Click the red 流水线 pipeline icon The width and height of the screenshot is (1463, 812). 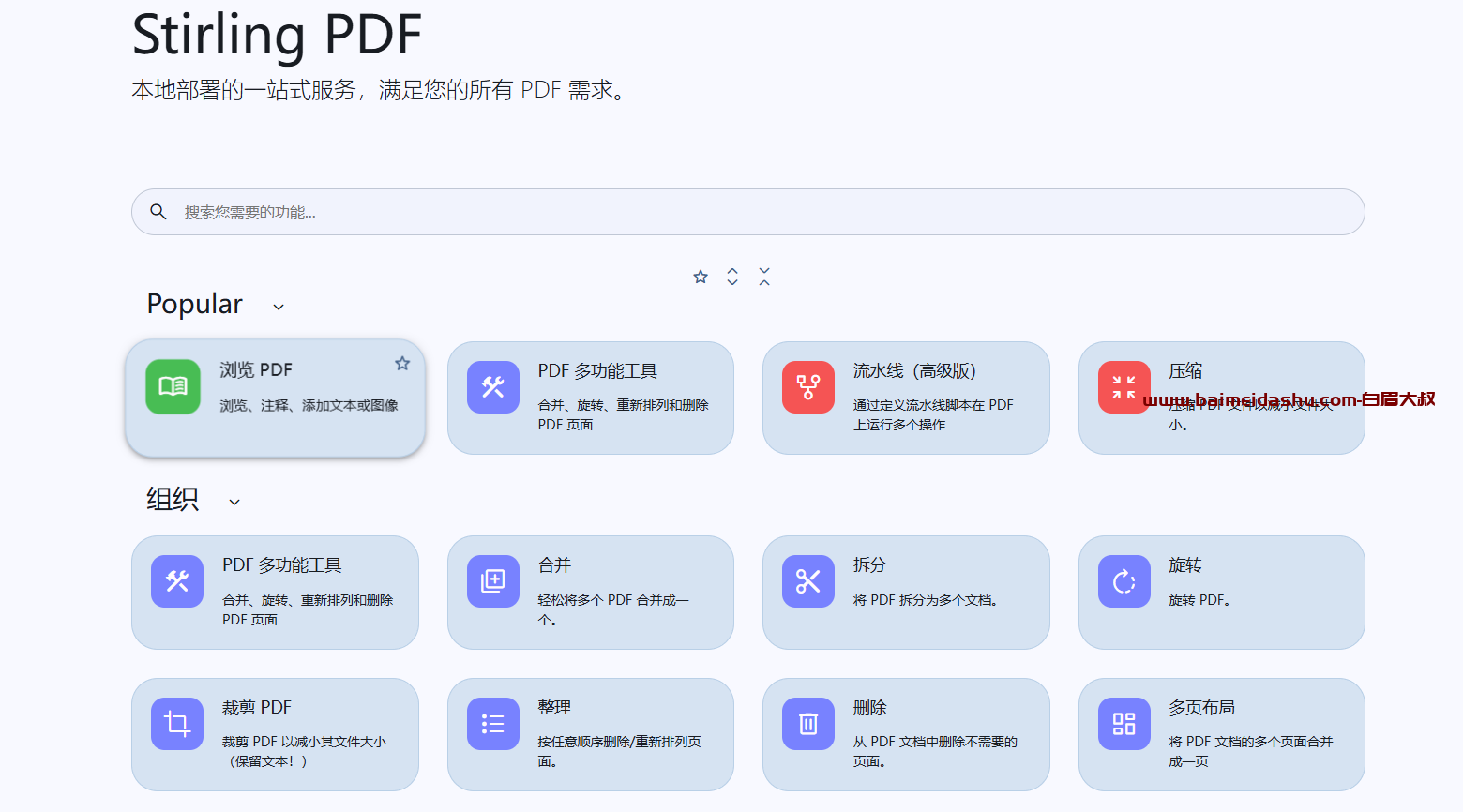(808, 387)
